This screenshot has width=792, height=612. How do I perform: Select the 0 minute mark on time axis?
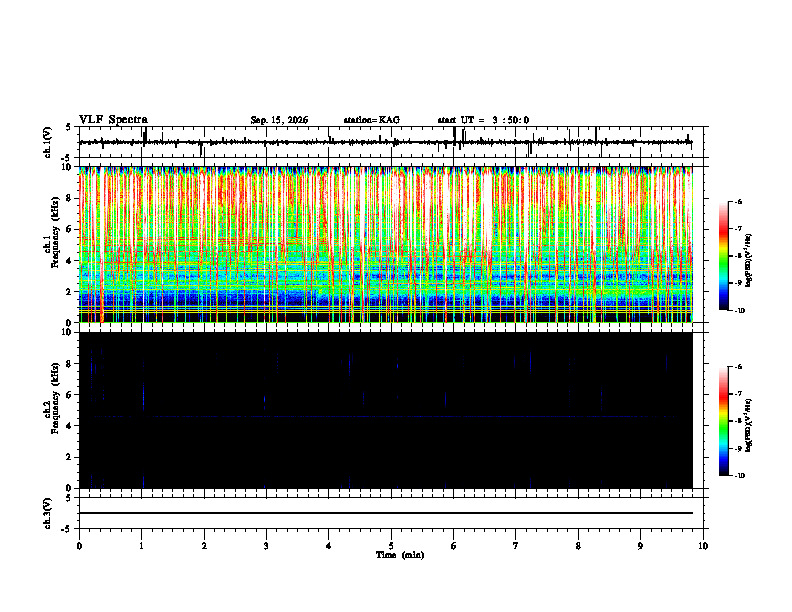coord(79,546)
